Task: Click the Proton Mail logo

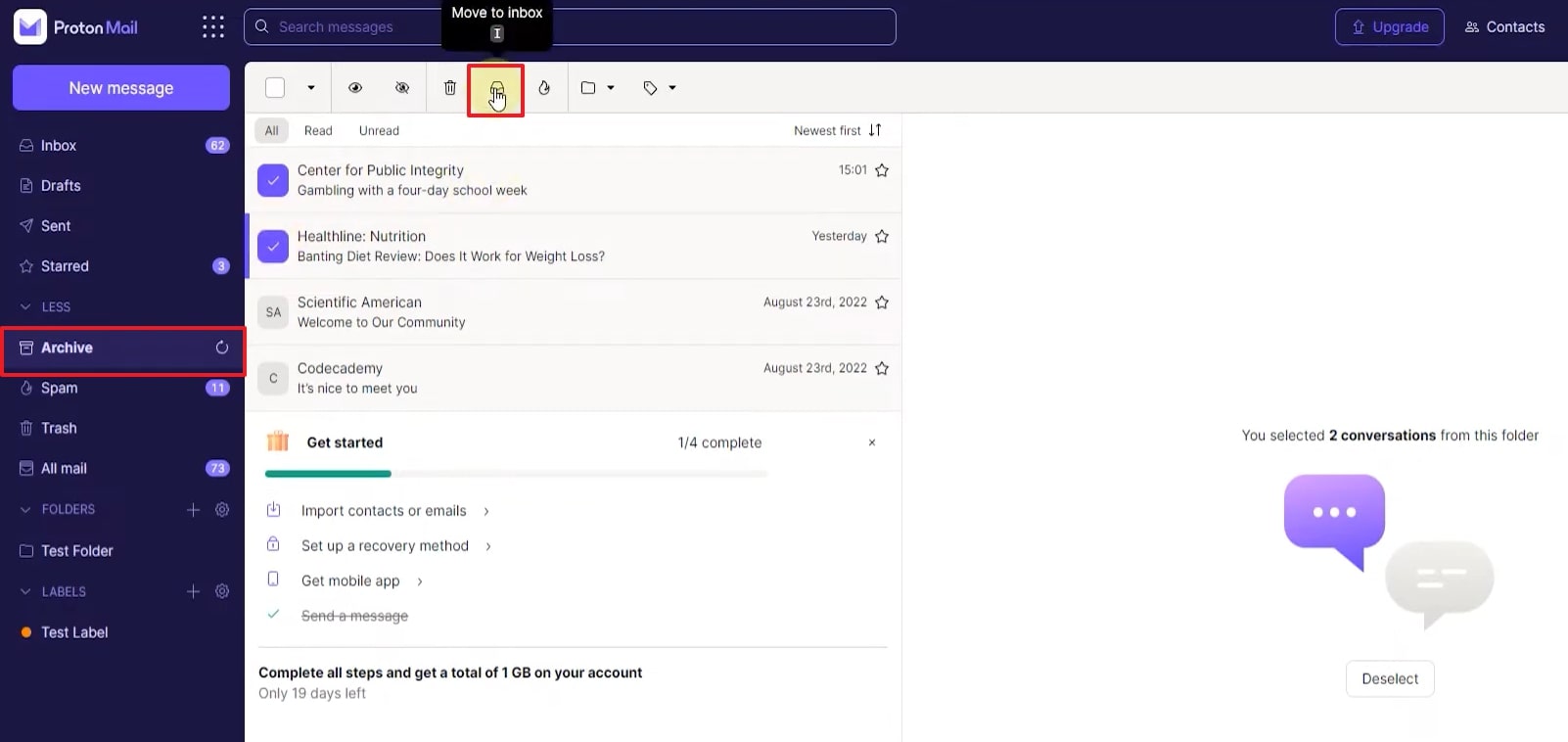Action: tap(76, 27)
